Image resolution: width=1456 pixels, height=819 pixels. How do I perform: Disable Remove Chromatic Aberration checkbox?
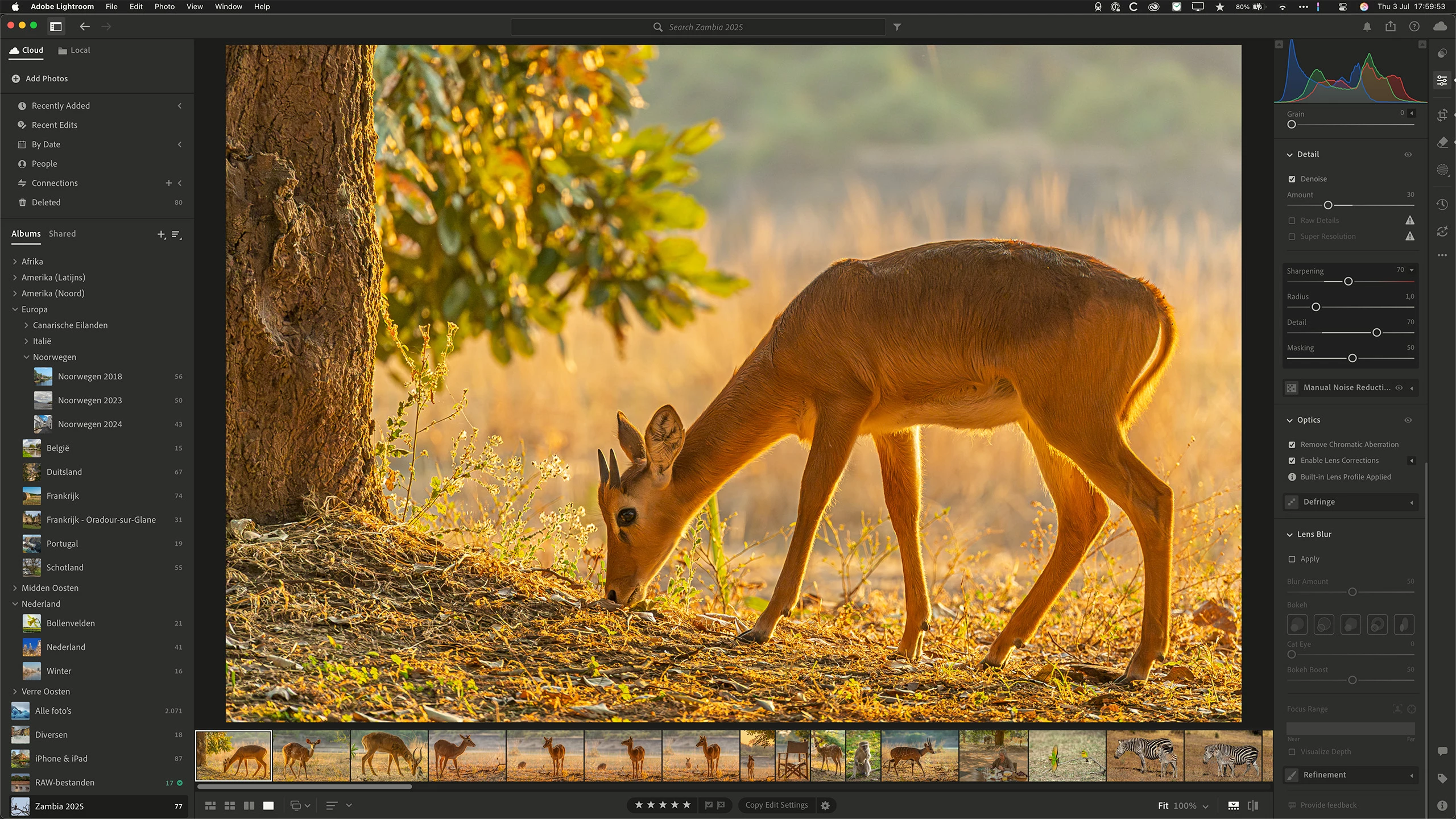[x=1292, y=445]
